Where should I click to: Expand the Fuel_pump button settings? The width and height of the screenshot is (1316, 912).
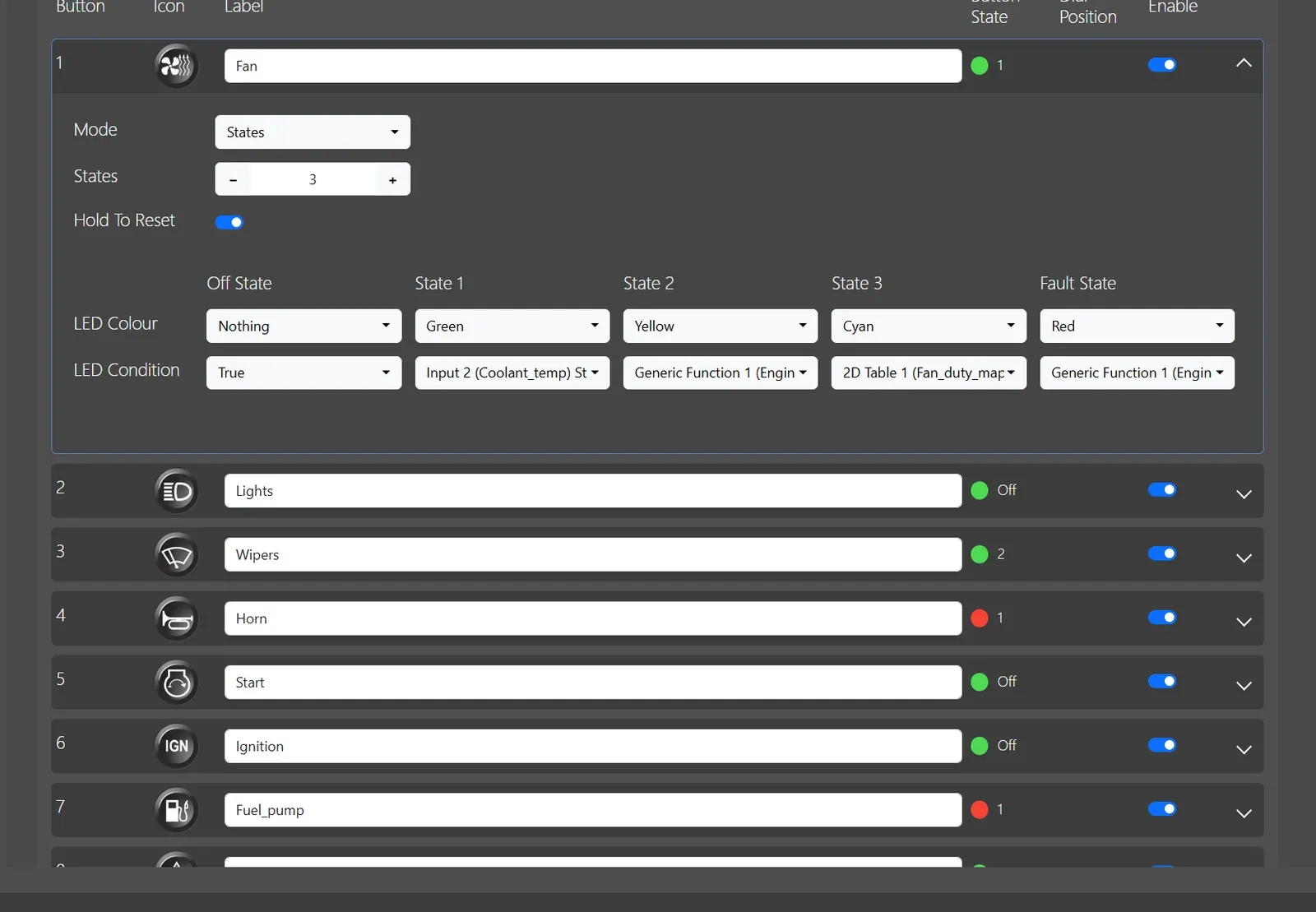click(1244, 813)
